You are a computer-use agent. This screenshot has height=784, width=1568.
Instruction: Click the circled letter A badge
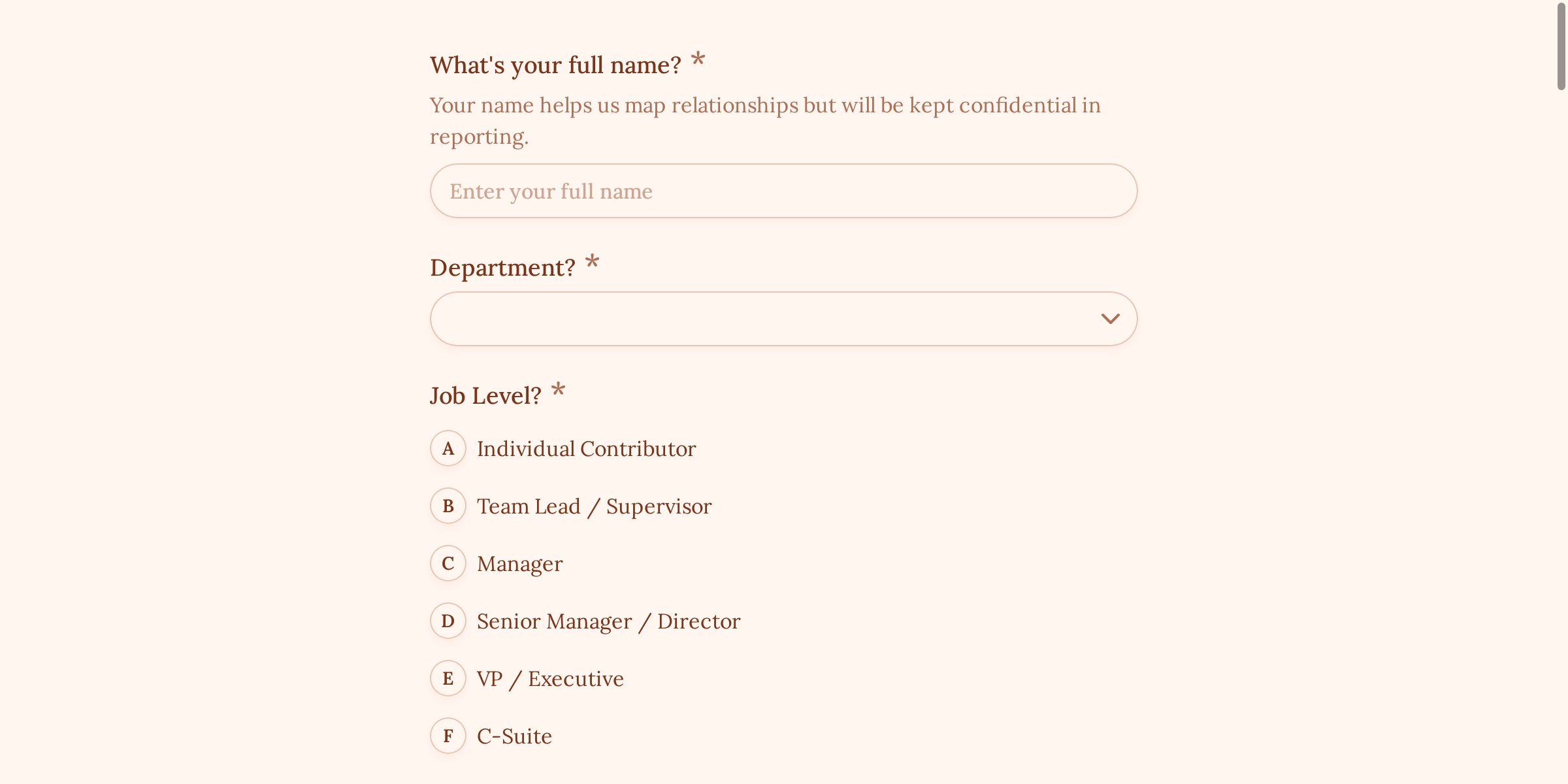pyautogui.click(x=448, y=449)
